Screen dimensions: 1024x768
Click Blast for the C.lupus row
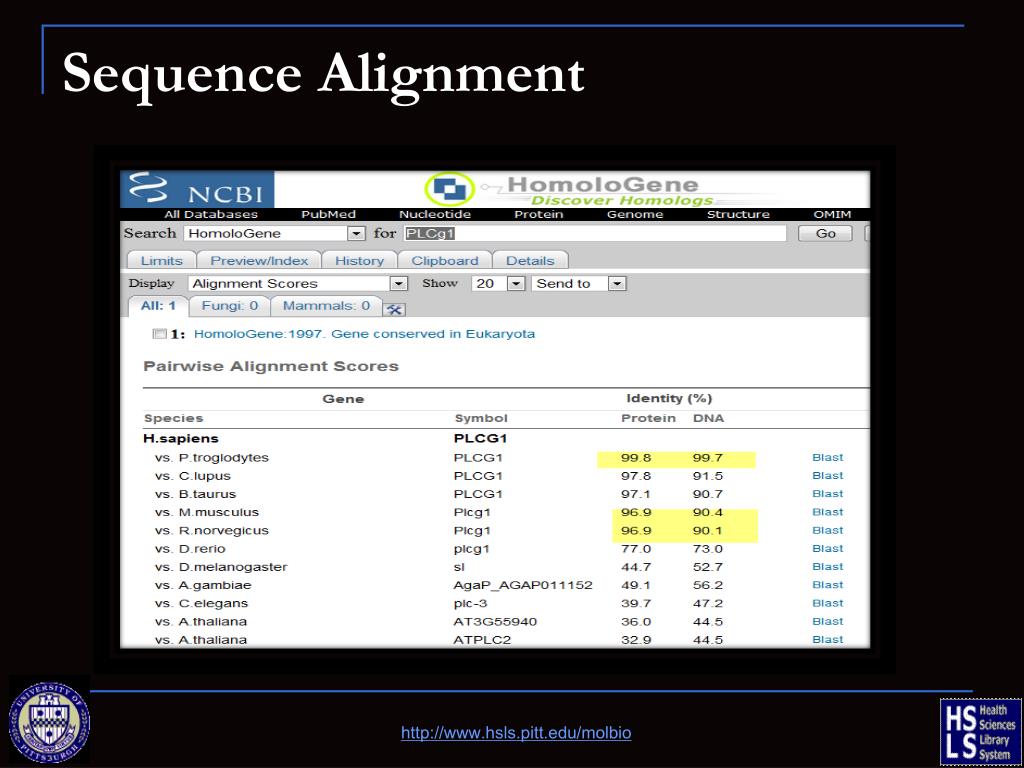tap(827, 476)
